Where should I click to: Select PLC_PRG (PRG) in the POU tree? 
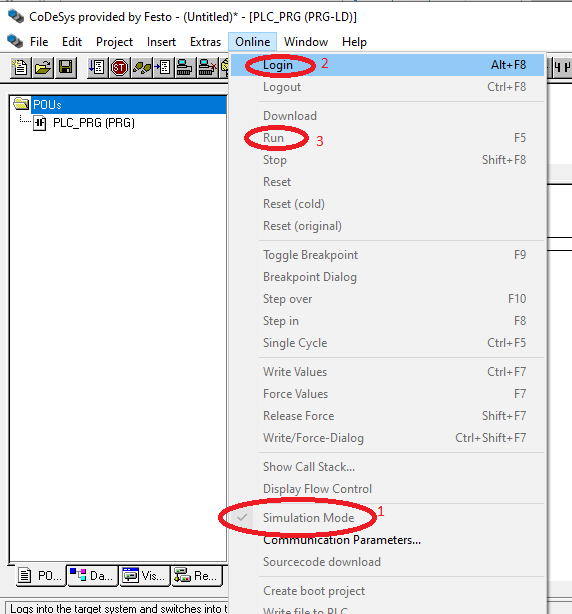(x=94, y=123)
